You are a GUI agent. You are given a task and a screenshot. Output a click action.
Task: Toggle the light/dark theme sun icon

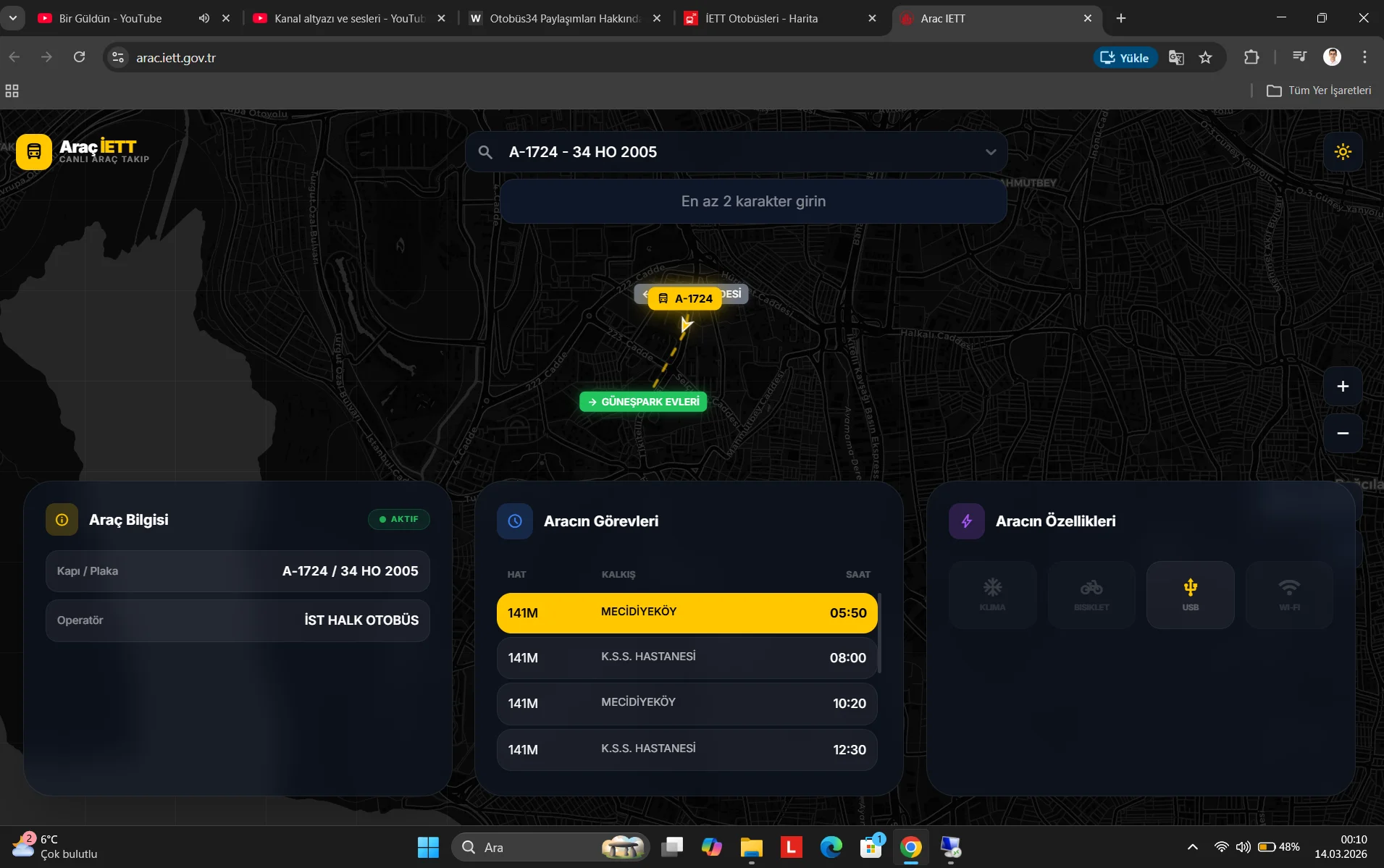pyautogui.click(x=1342, y=152)
